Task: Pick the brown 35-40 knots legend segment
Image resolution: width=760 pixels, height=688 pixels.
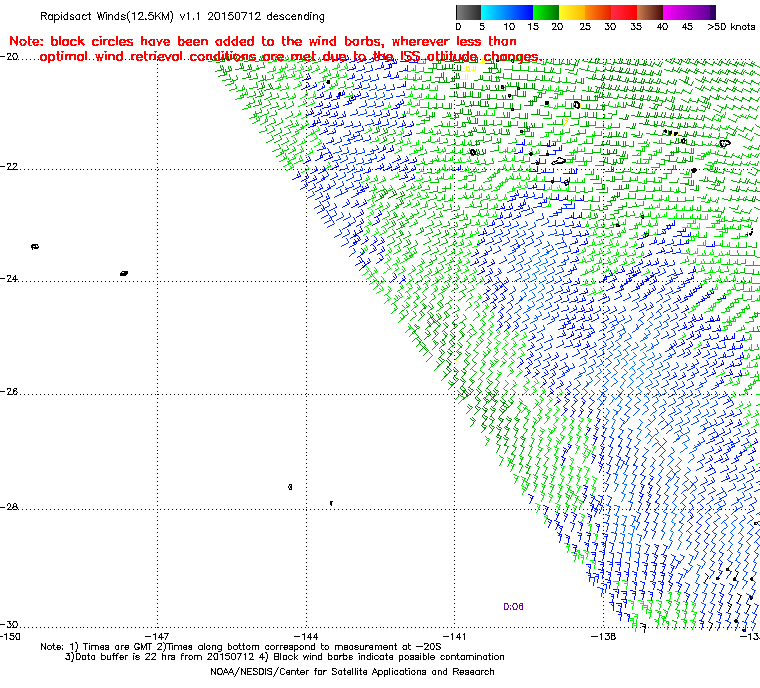Action: (650, 12)
